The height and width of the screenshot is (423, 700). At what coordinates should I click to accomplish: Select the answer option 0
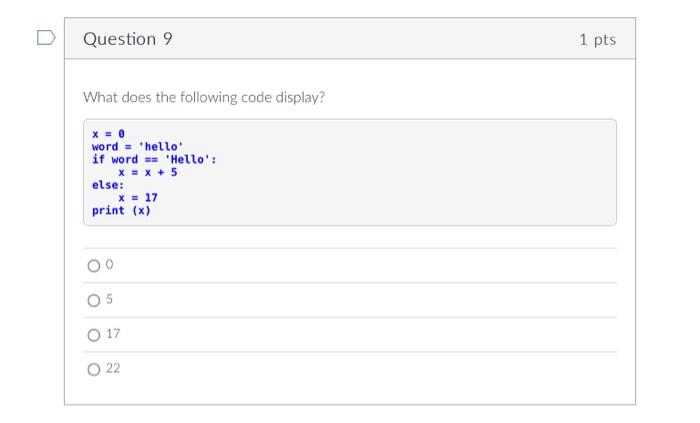[x=94, y=266]
